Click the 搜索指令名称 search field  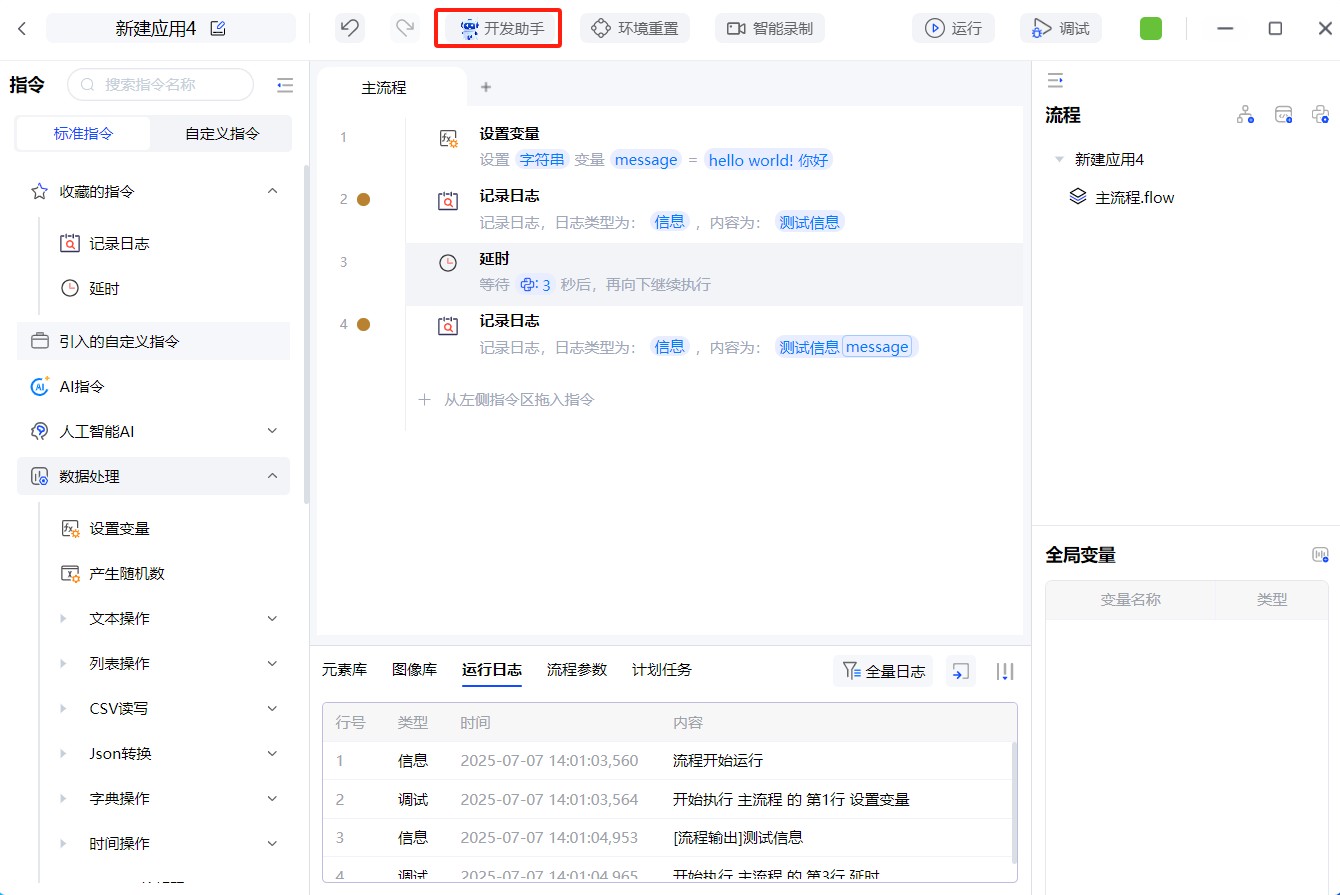pyautogui.click(x=165, y=85)
